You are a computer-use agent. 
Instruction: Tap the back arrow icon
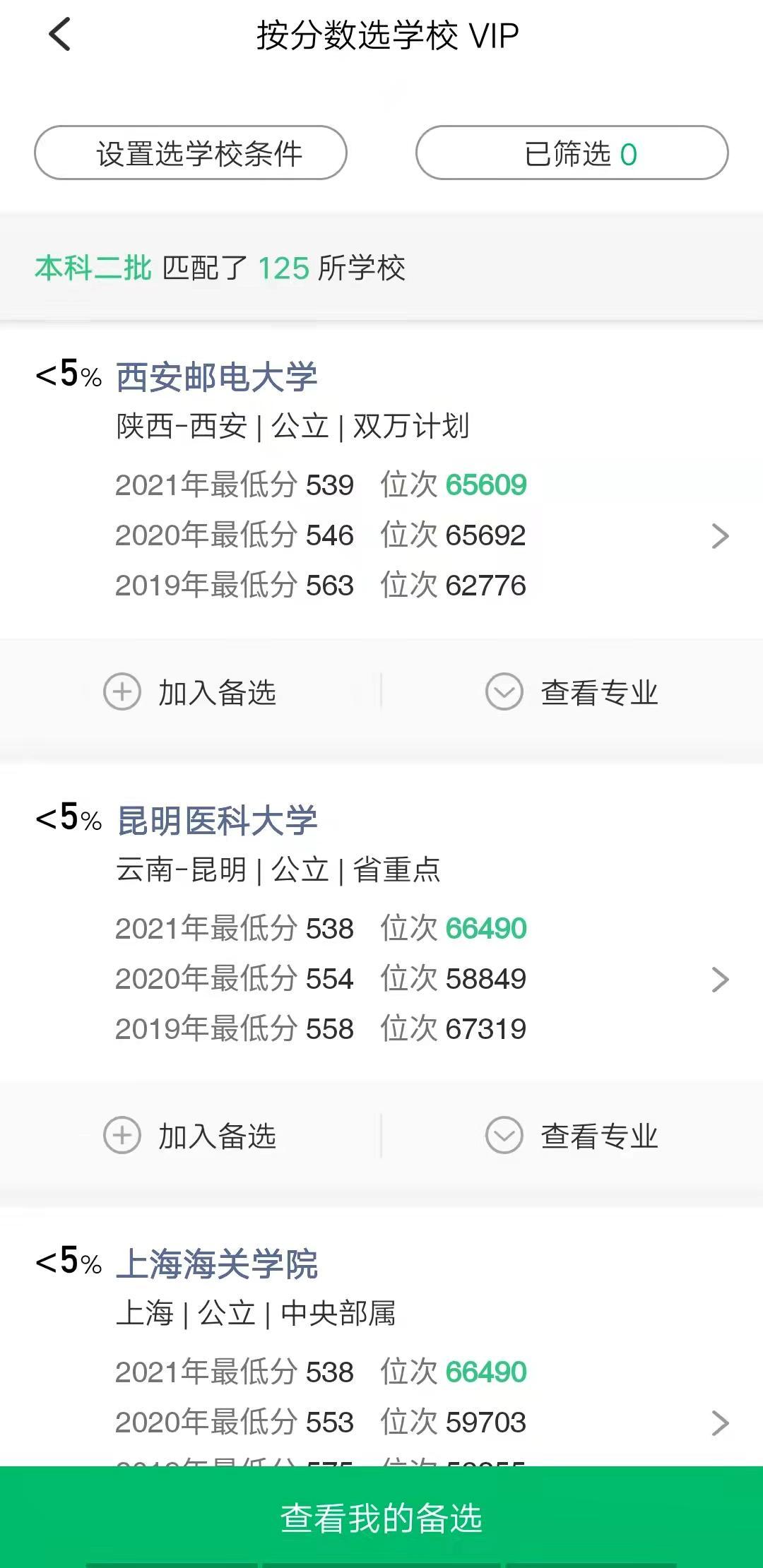[60, 35]
